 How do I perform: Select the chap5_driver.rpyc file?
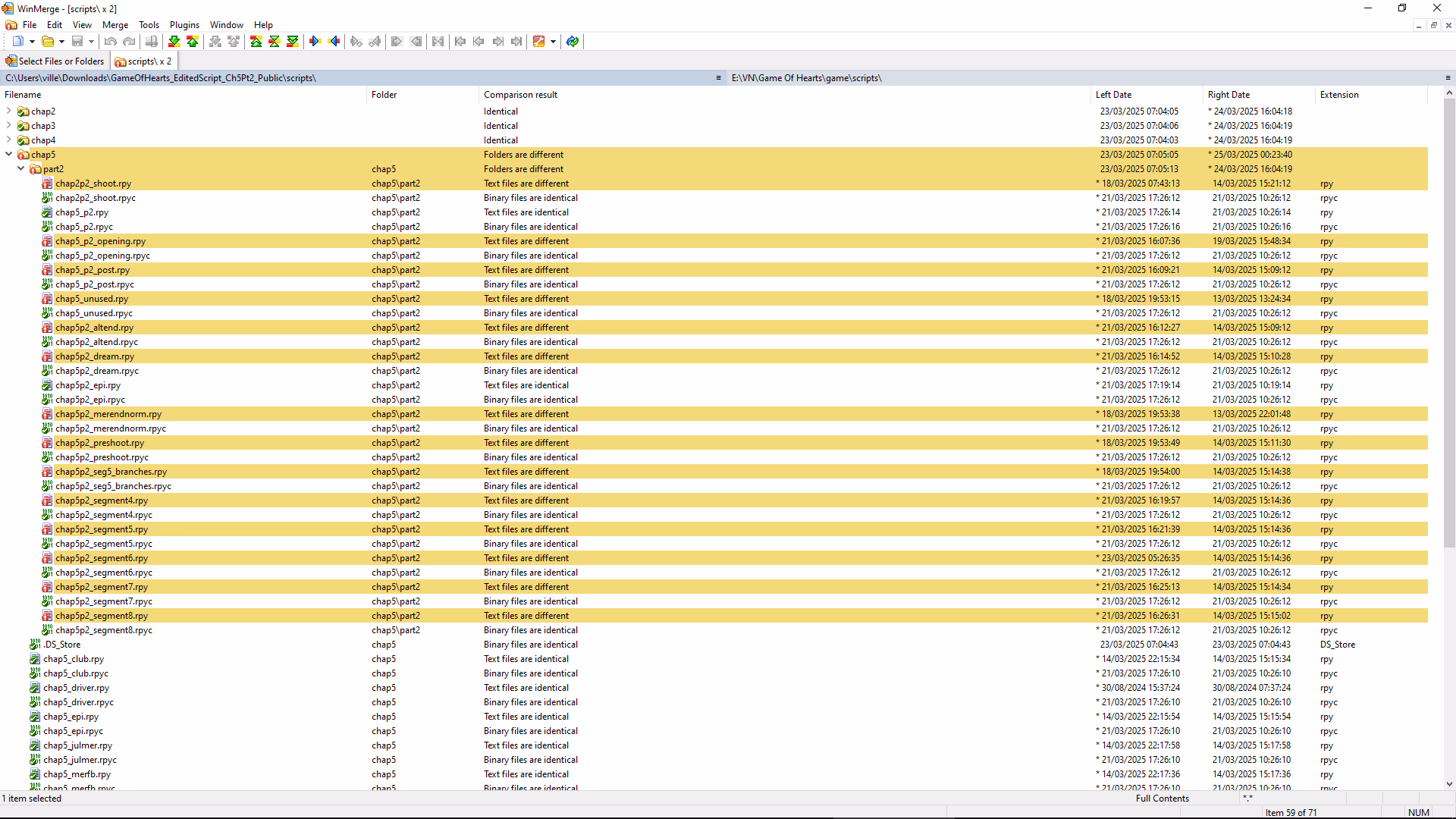click(78, 702)
